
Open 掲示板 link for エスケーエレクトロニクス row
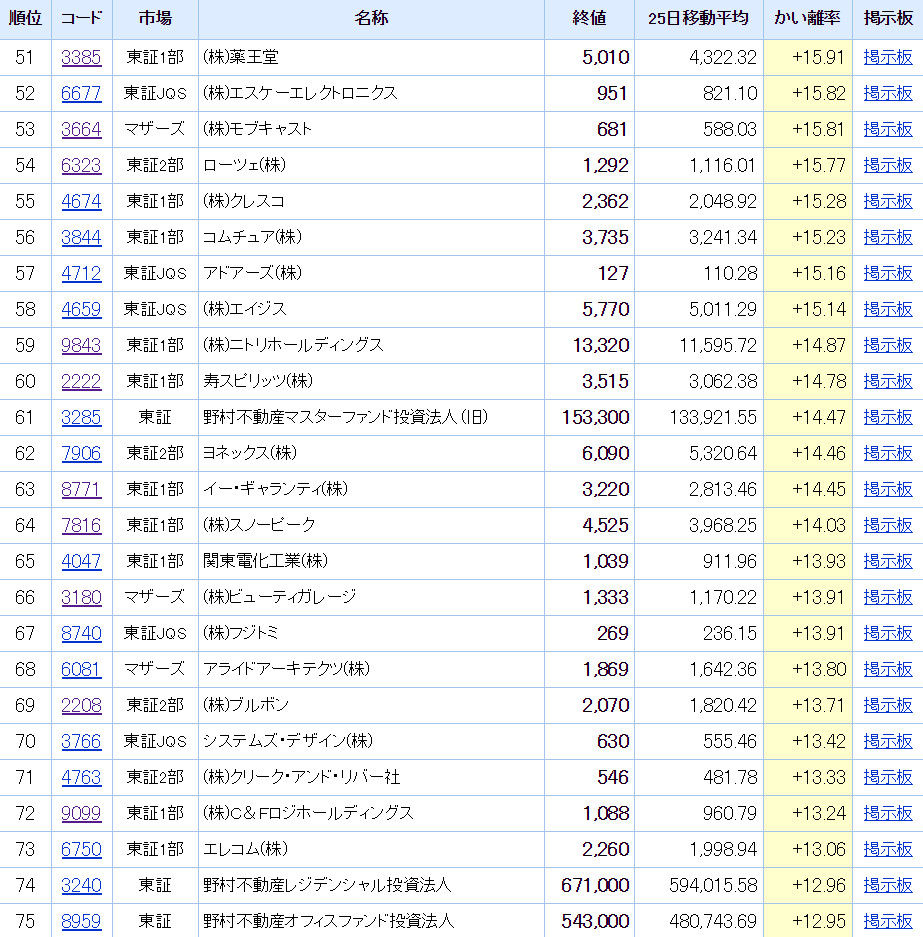point(888,93)
